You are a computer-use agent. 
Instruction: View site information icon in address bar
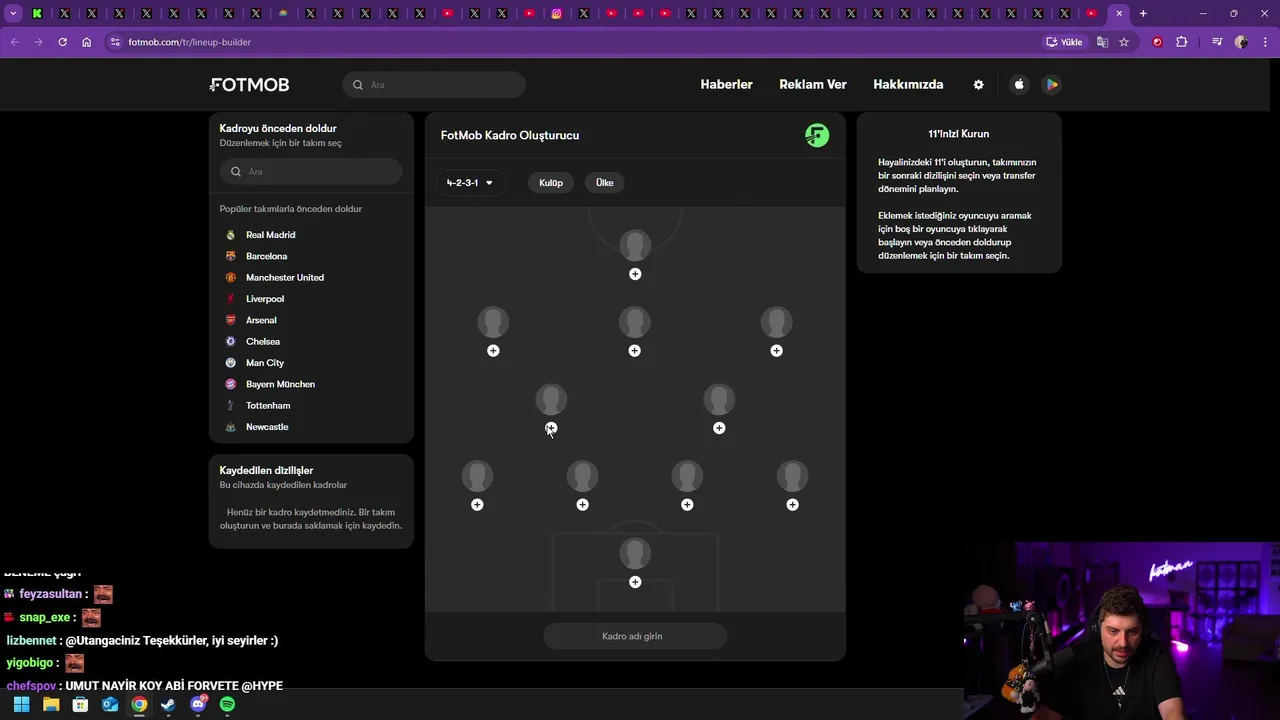tap(115, 42)
